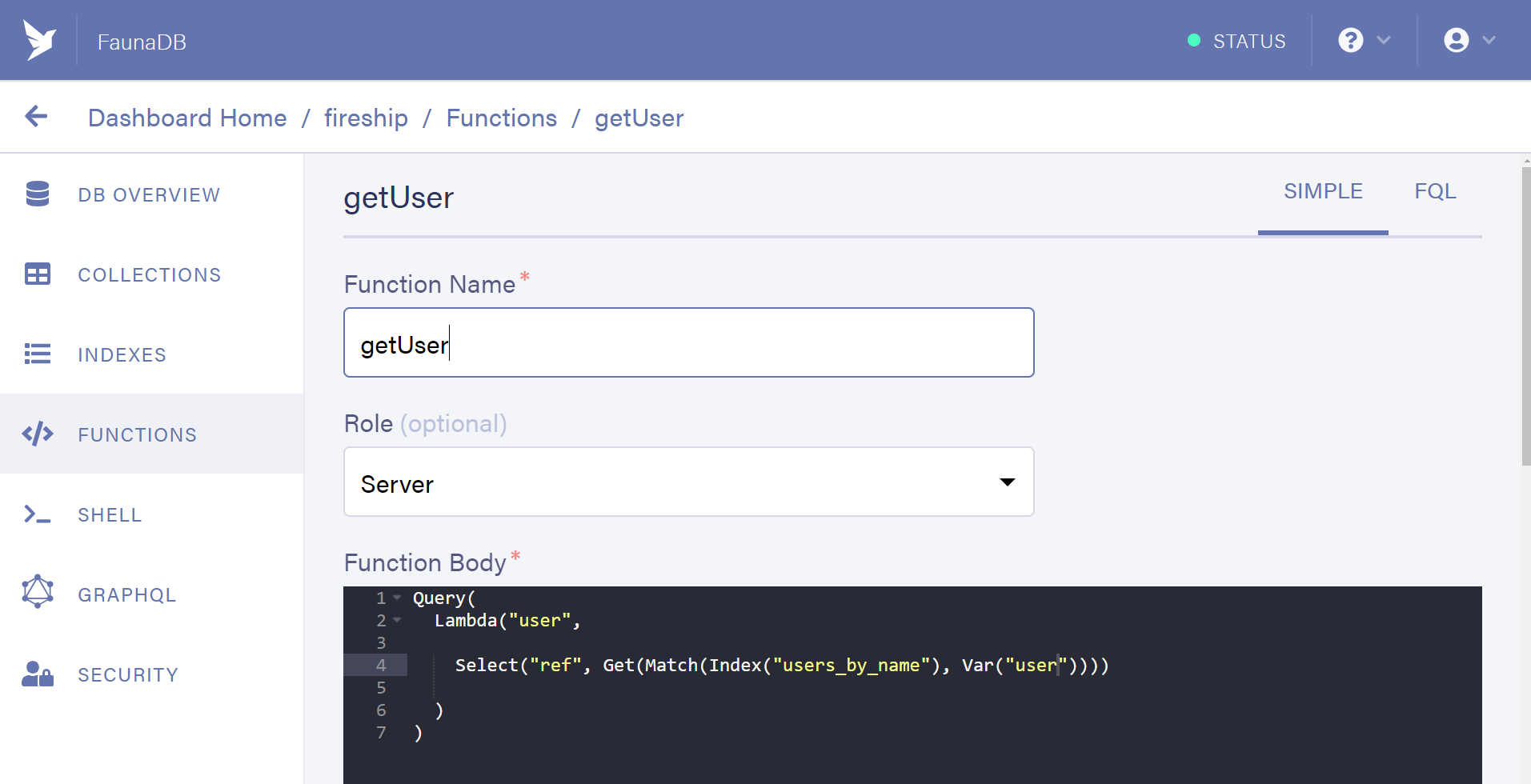1531x784 pixels.
Task: Open the fireship breadcrumb link
Action: coord(366,118)
